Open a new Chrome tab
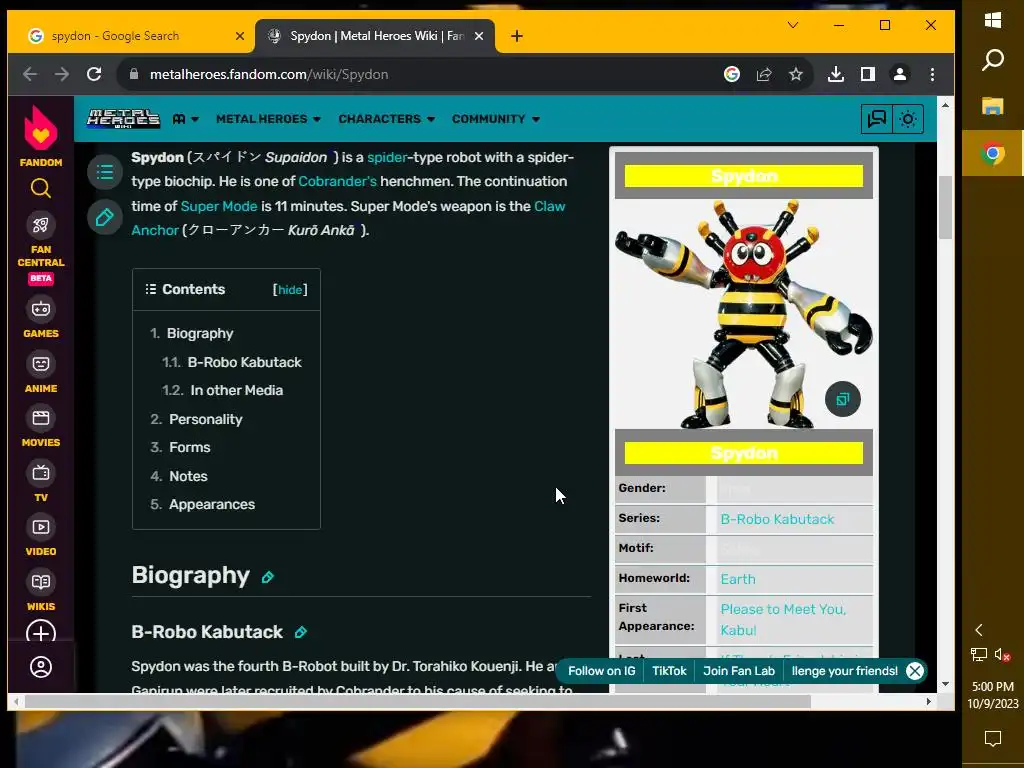1024x768 pixels. coord(517,36)
